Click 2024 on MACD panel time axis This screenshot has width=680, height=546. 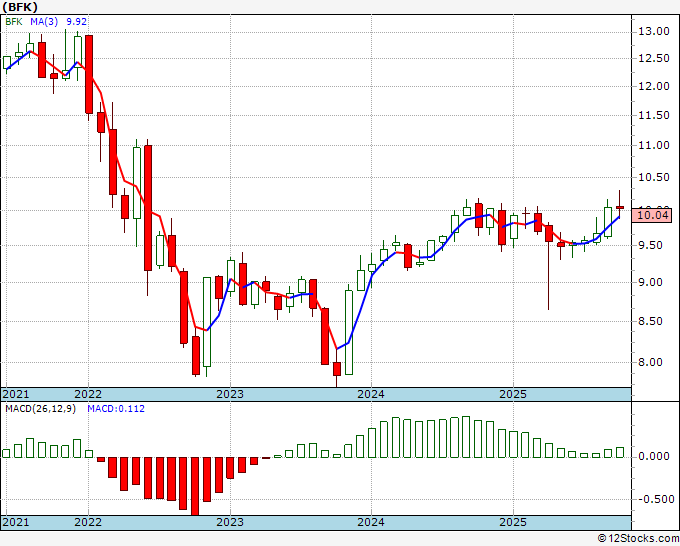pyautogui.click(x=371, y=522)
